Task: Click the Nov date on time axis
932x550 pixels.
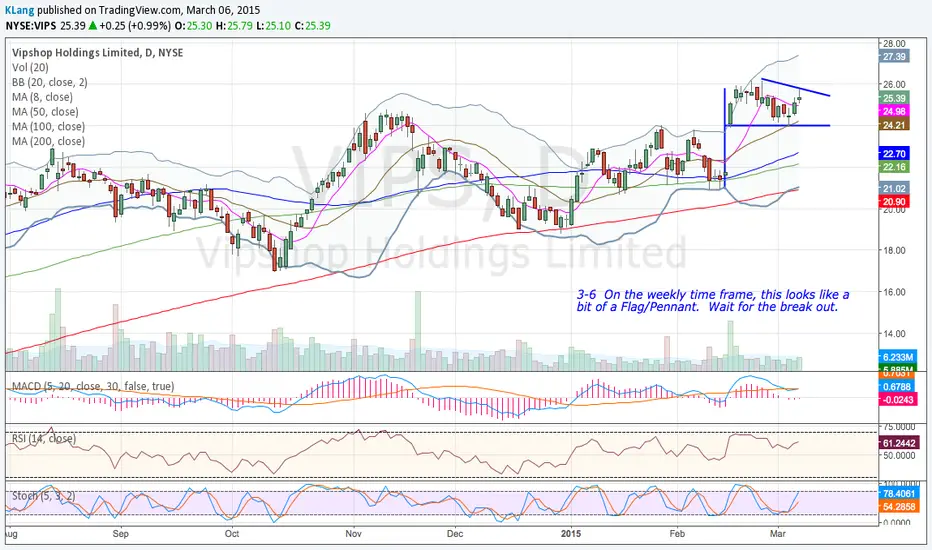Action: coord(354,534)
